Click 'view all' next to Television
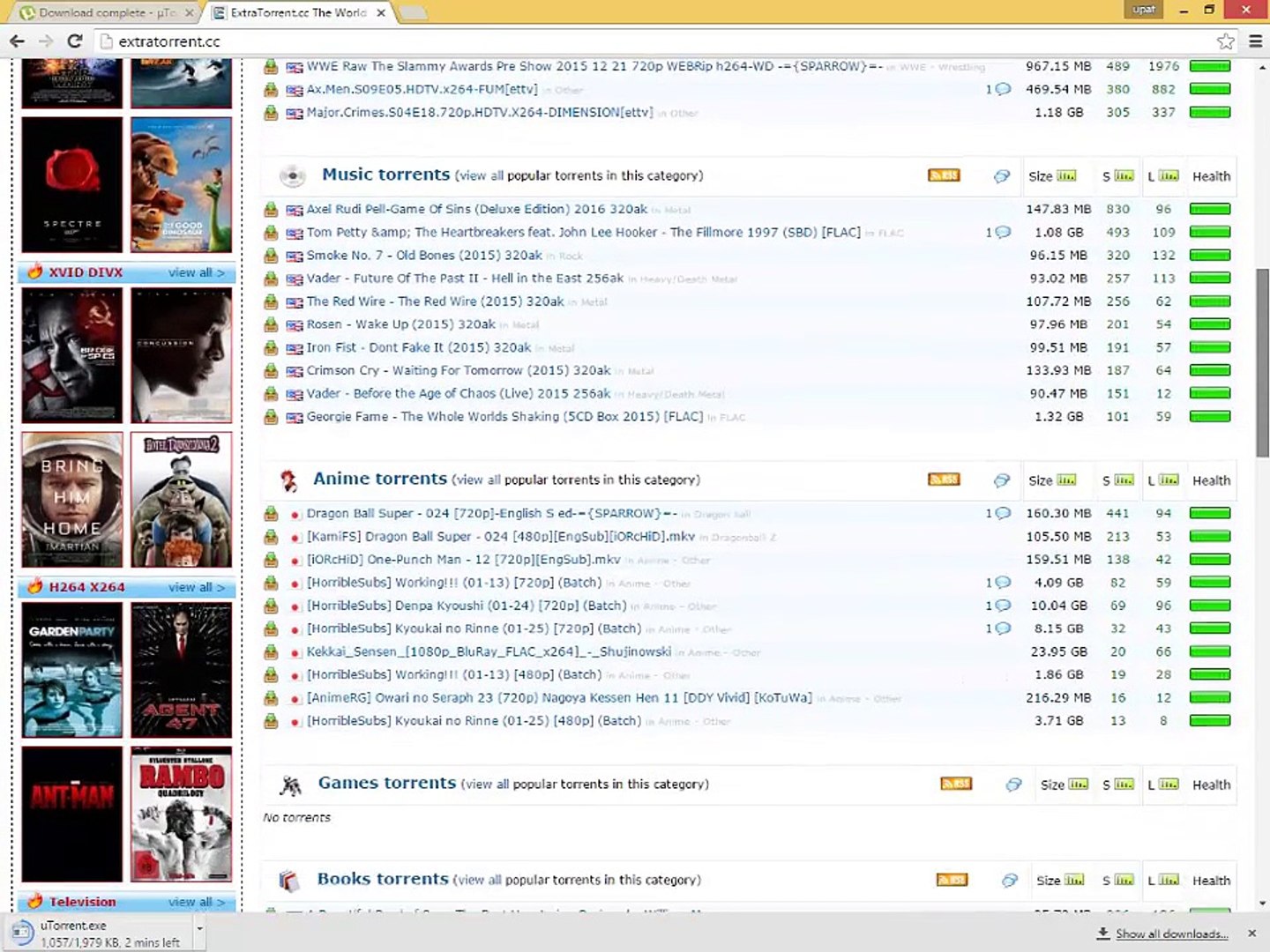Image resolution: width=1270 pixels, height=952 pixels. 196,902
